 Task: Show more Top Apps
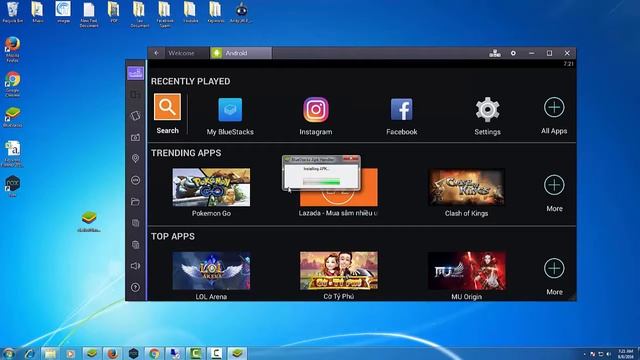click(x=554, y=268)
